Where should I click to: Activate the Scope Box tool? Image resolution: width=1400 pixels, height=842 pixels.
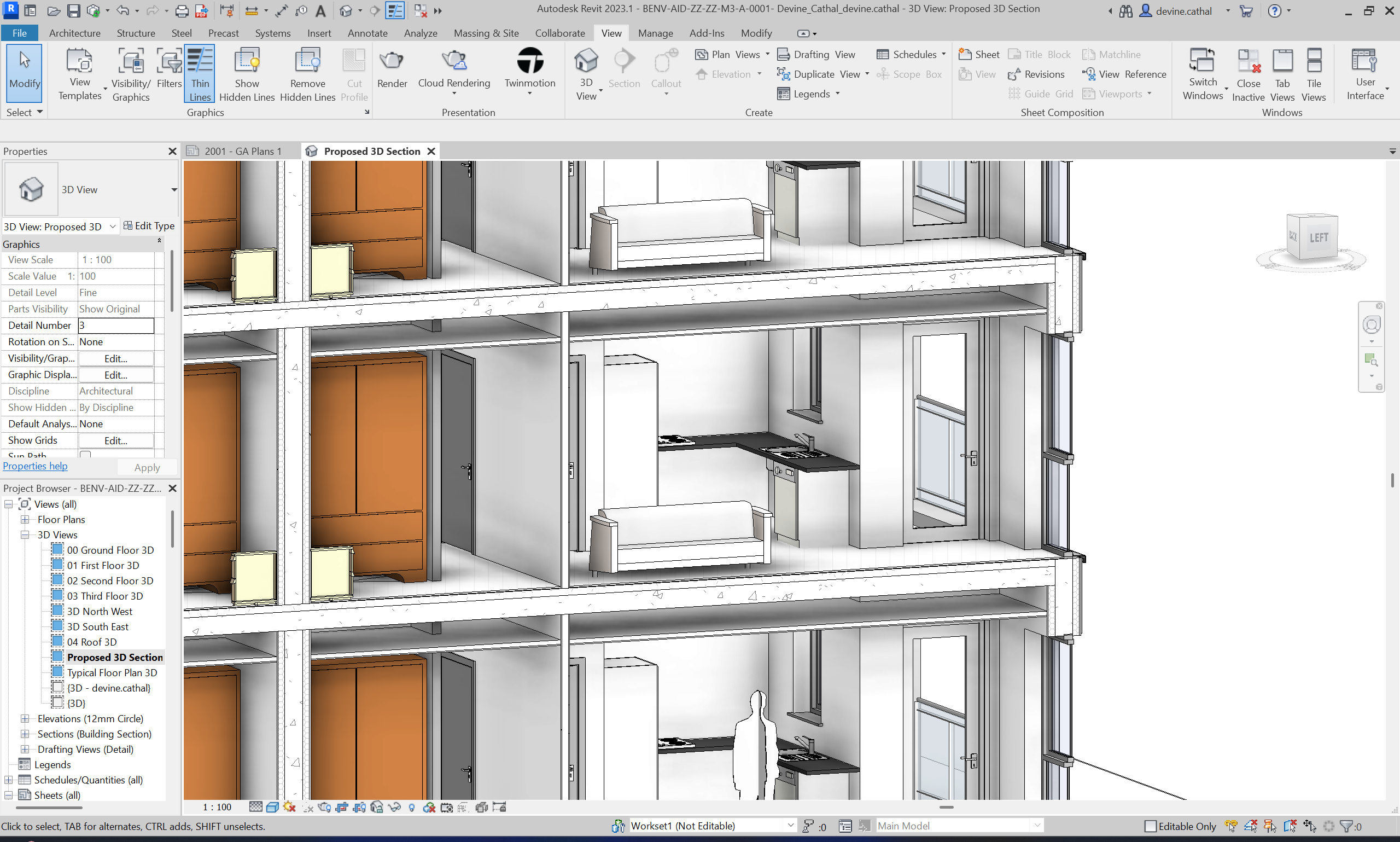[x=909, y=74]
